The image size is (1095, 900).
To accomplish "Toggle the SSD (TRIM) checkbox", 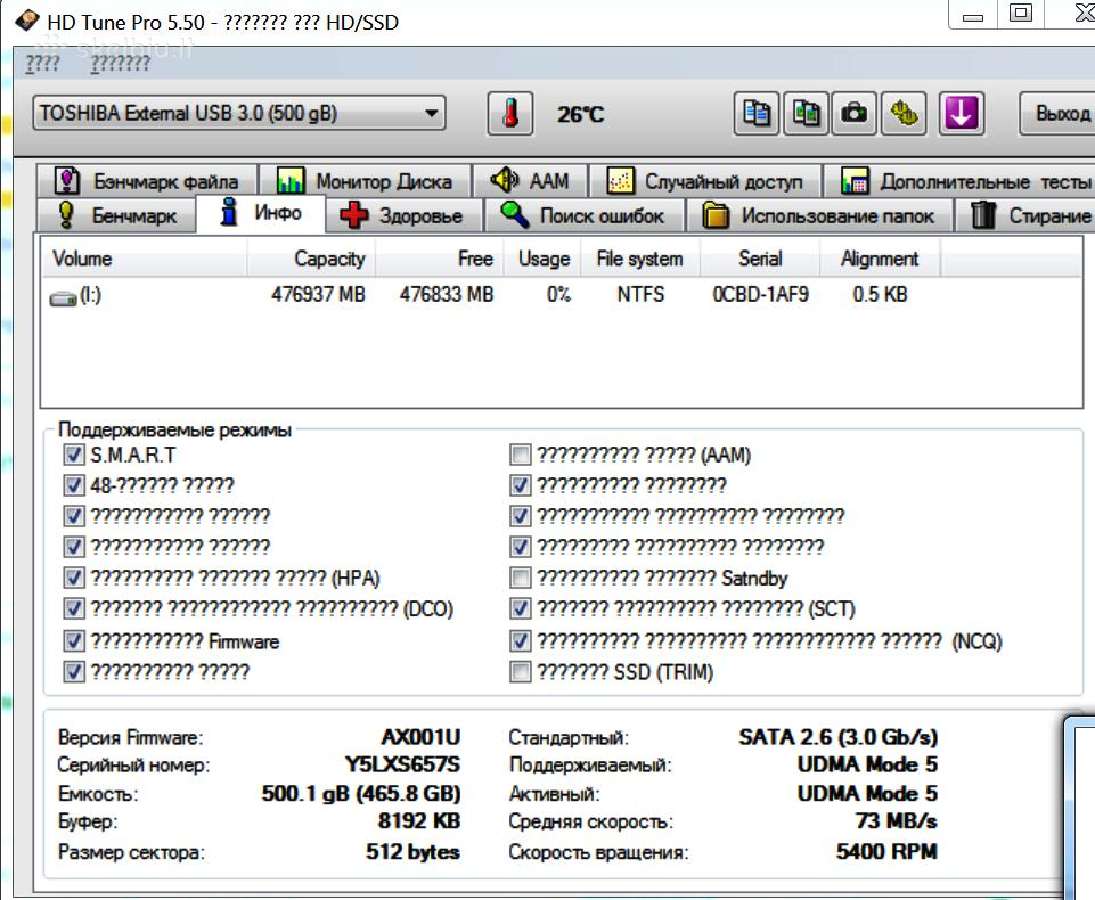I will tap(520, 672).
